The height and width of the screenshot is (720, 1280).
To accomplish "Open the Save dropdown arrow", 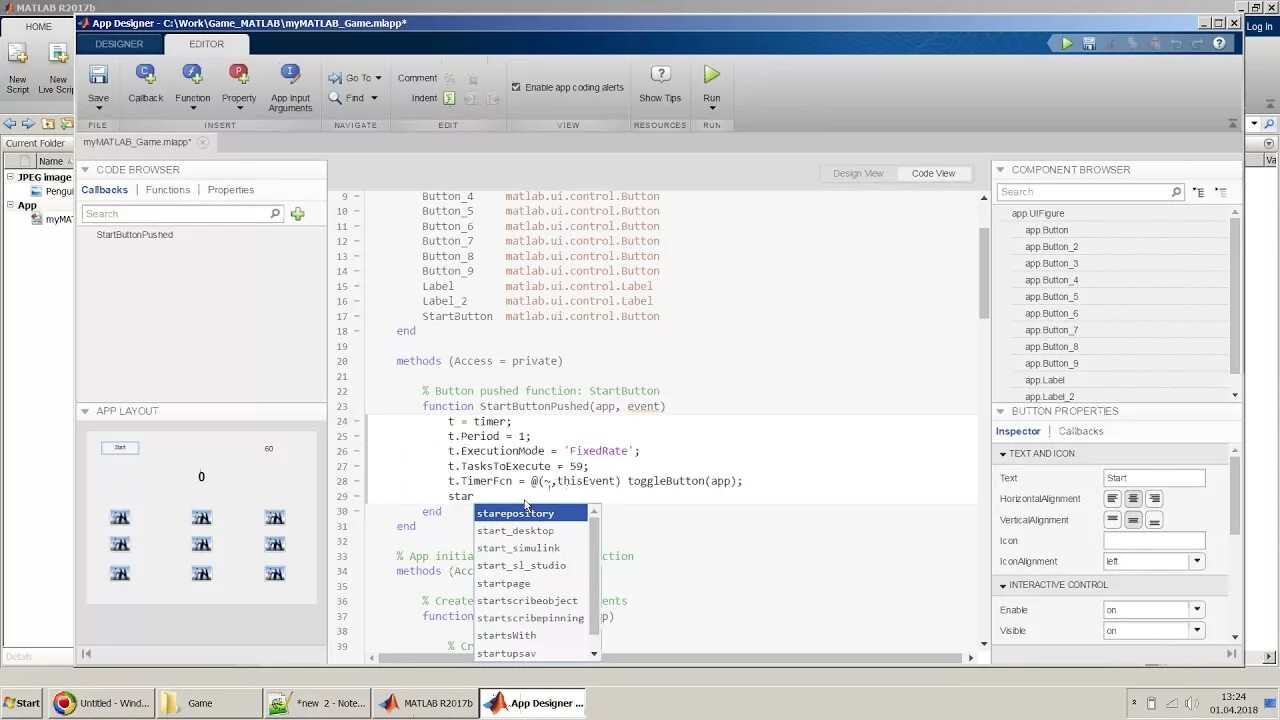I will [x=98, y=108].
